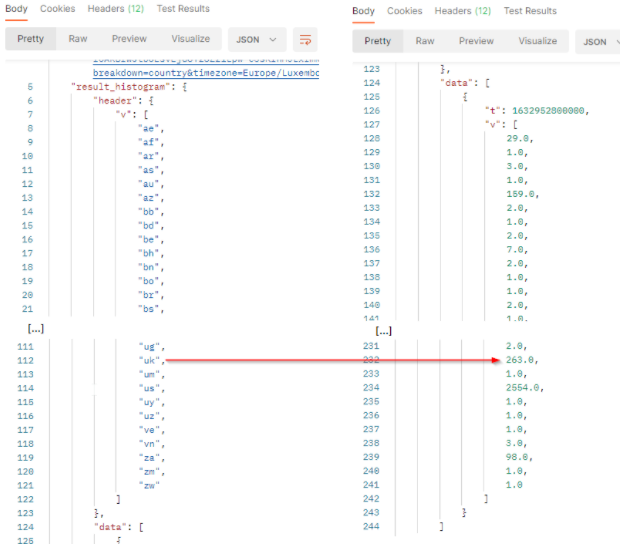This screenshot has width=624, height=544.
Task: Click the "uk" country code on line 112
Action: 148,361
